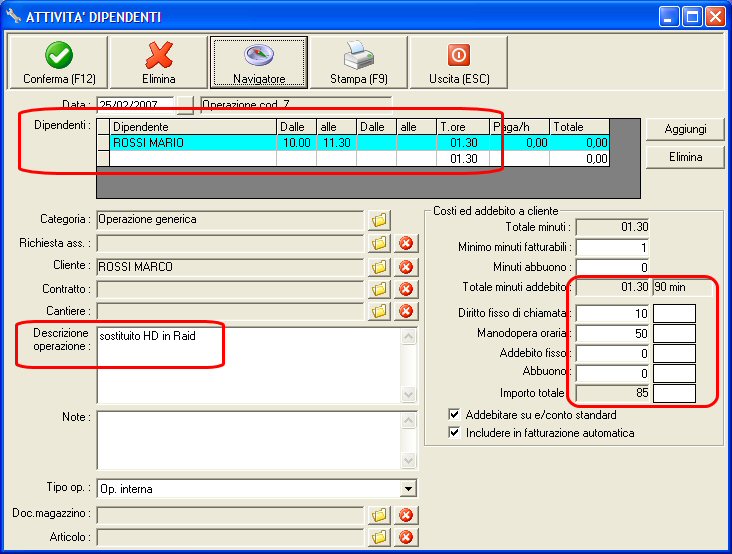Open folder lookup for Categoria
732x554 pixels.
click(379, 220)
